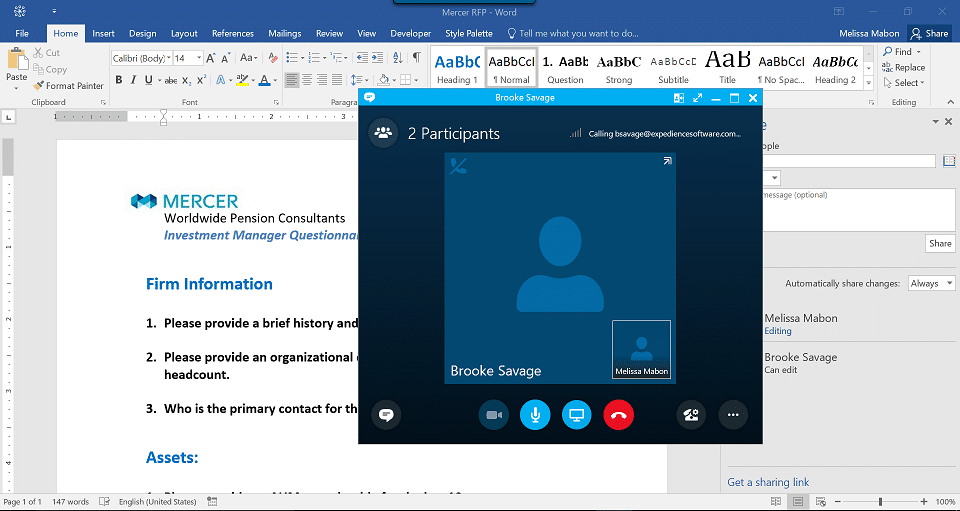Click Find in Editing group

901,52
